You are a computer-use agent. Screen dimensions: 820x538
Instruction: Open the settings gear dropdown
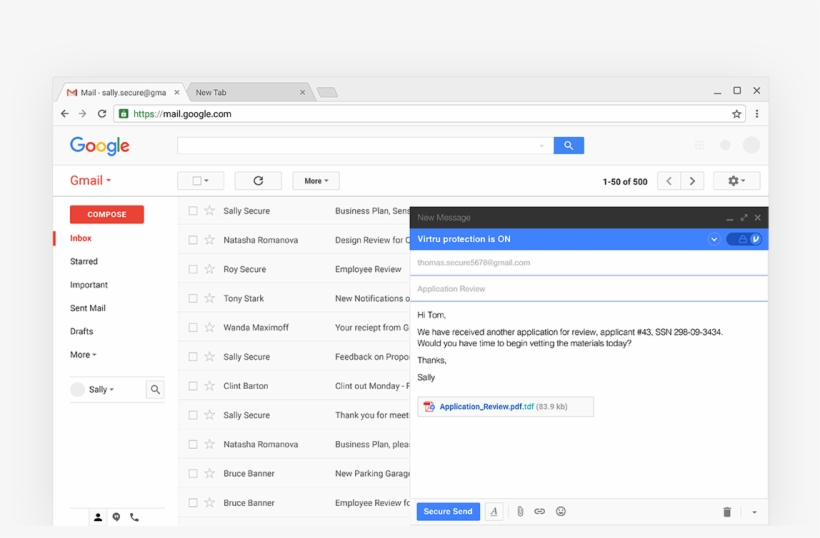click(x=736, y=181)
